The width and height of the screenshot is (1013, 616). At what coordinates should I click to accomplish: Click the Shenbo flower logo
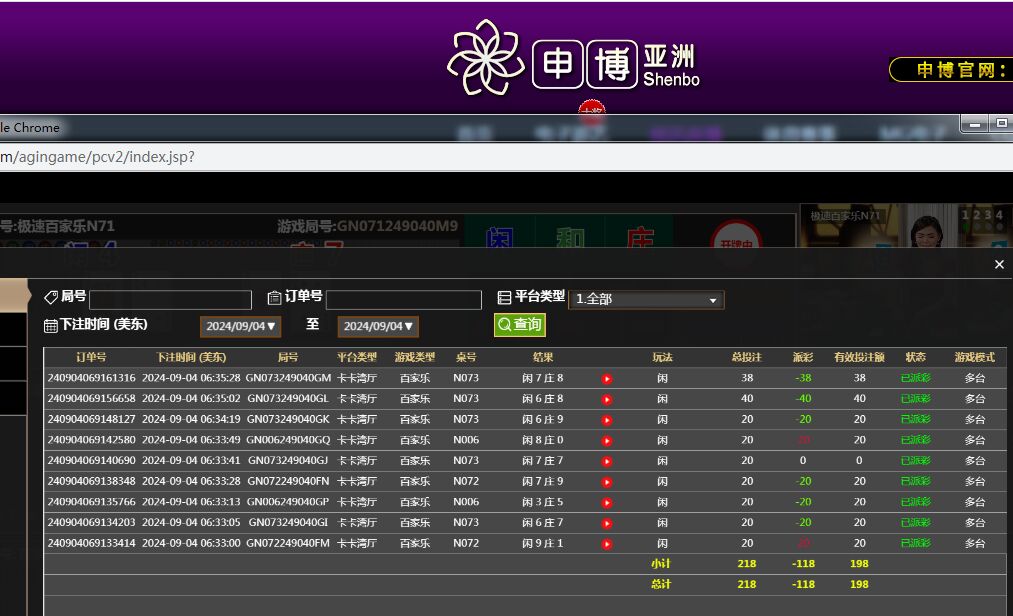485,58
